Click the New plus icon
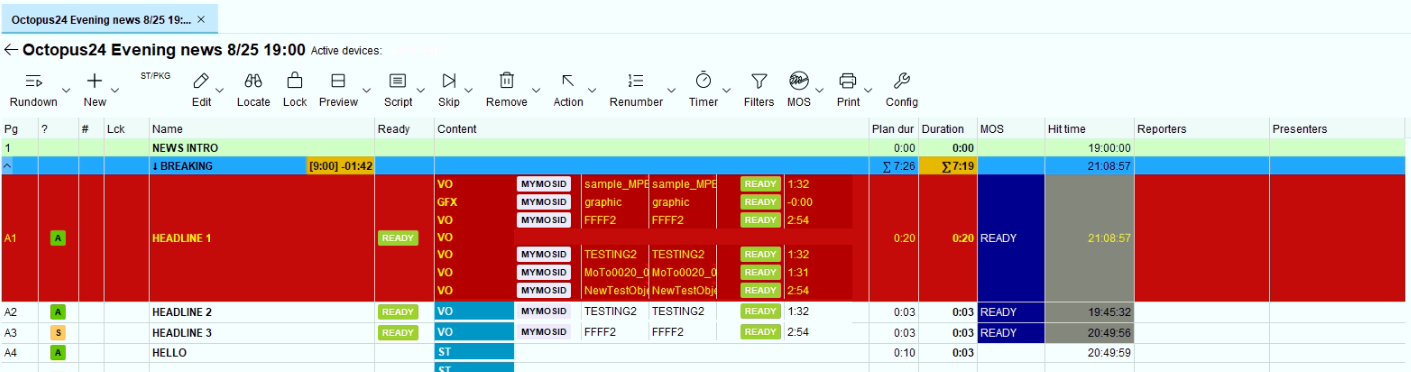The height and width of the screenshot is (372, 1411). click(x=95, y=81)
